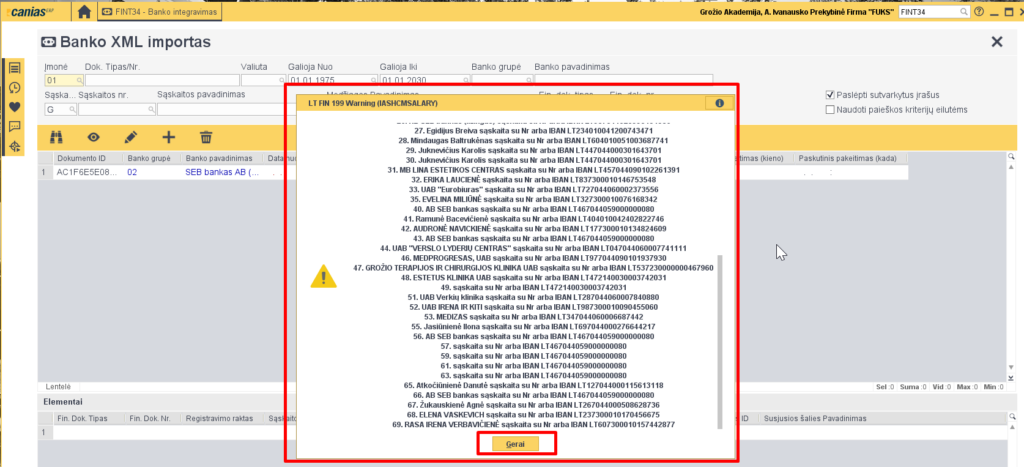
Task: Click the 'SEB bankas AB' link in row 1
Action: tap(222, 172)
